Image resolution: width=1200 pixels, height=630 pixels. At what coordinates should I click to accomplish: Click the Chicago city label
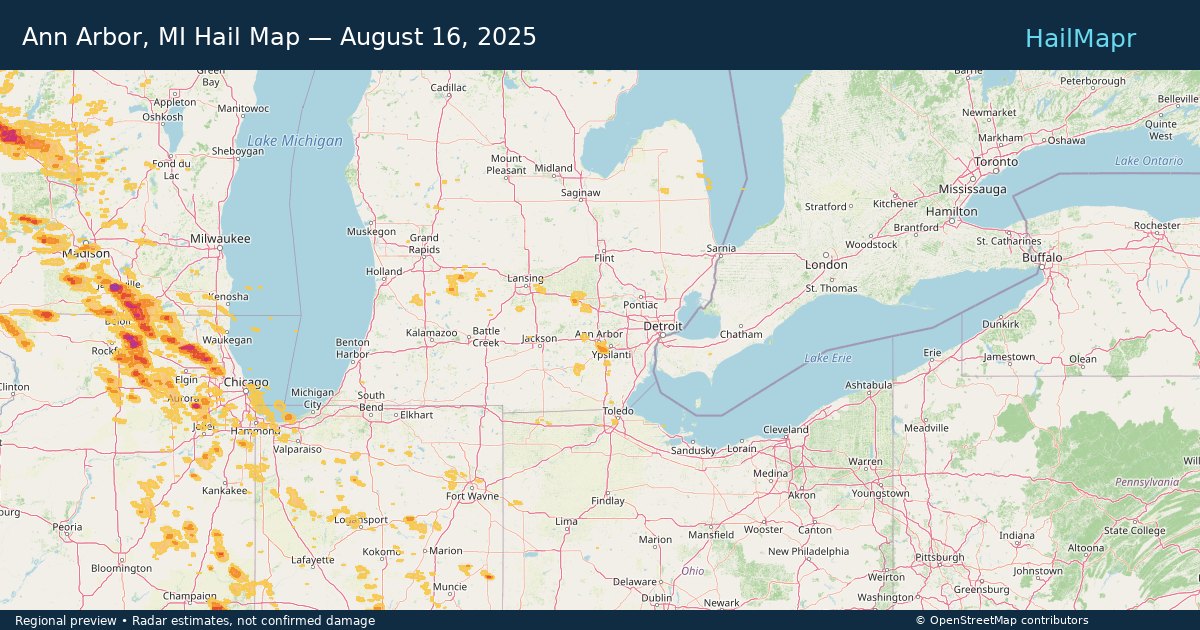click(246, 383)
